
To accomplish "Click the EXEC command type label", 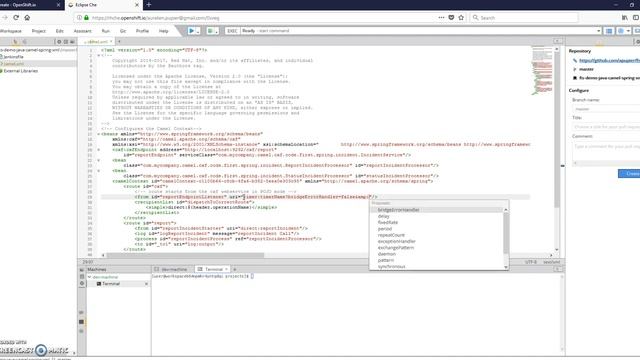I will (x=232, y=31).
